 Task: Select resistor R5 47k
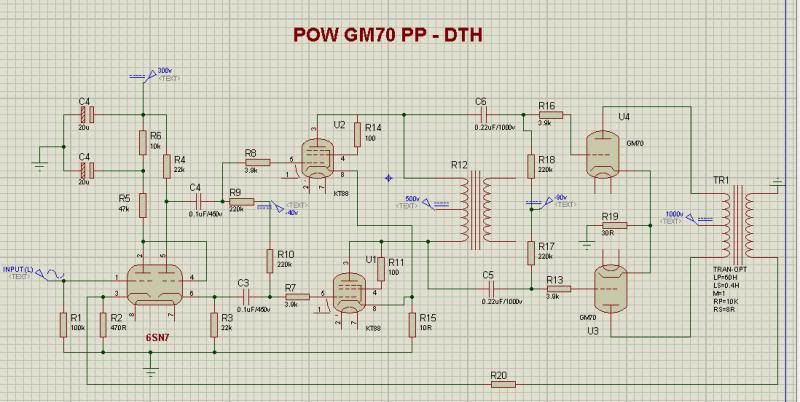click(143, 205)
